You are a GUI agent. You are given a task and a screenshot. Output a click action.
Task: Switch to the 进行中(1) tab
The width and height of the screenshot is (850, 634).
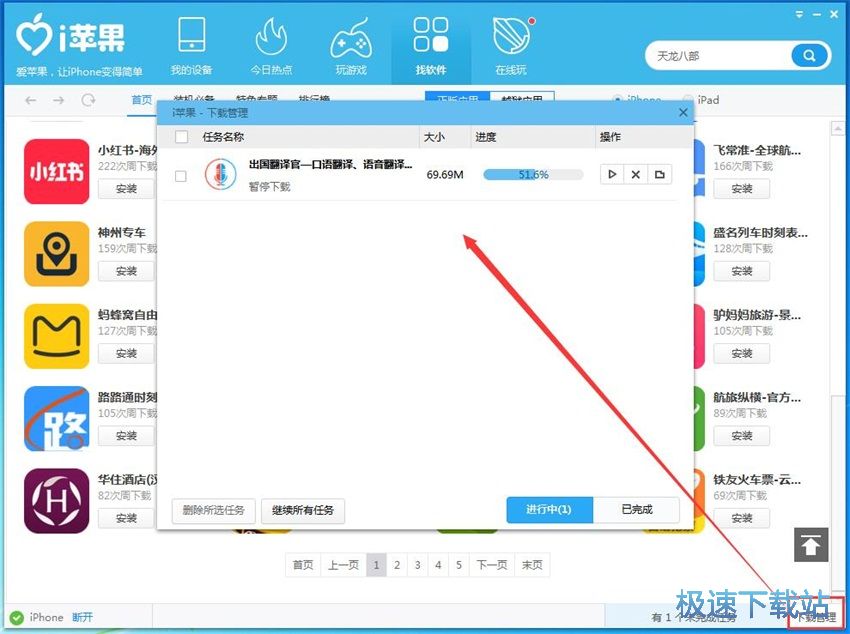[x=549, y=510]
